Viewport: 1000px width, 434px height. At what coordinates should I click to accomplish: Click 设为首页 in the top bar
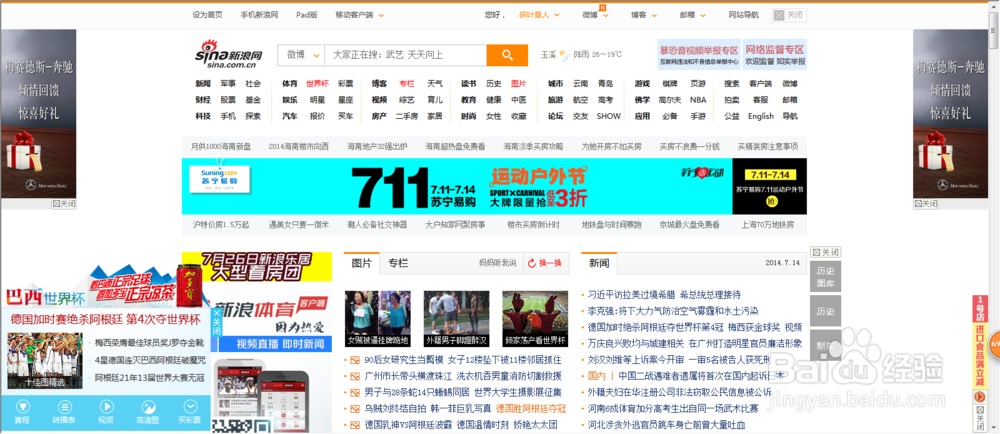207,15
